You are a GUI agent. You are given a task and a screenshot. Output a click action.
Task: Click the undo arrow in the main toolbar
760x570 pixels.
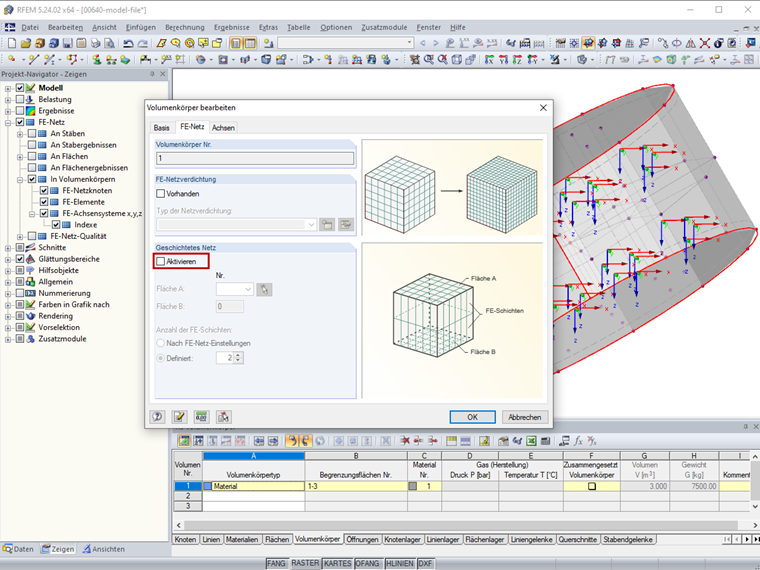point(128,43)
